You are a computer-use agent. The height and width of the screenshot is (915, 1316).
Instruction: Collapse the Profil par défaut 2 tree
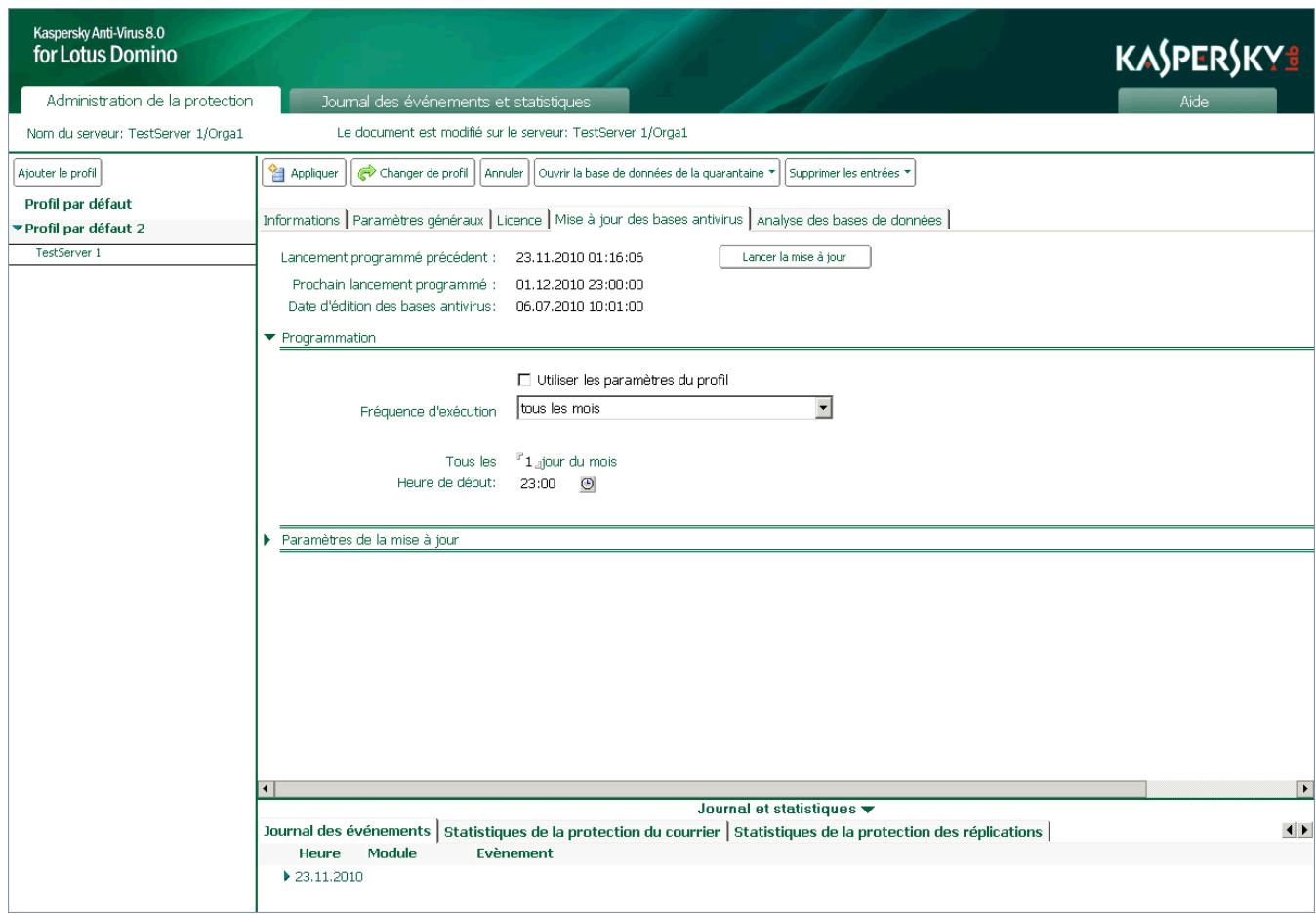pyautogui.click(x=18, y=229)
